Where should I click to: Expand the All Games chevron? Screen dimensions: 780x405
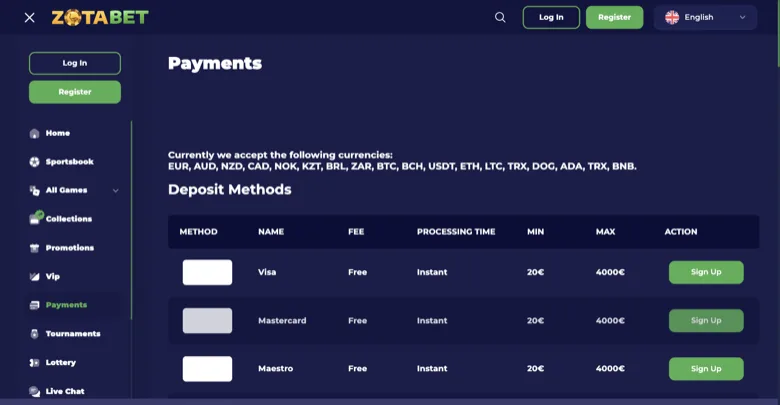point(115,191)
